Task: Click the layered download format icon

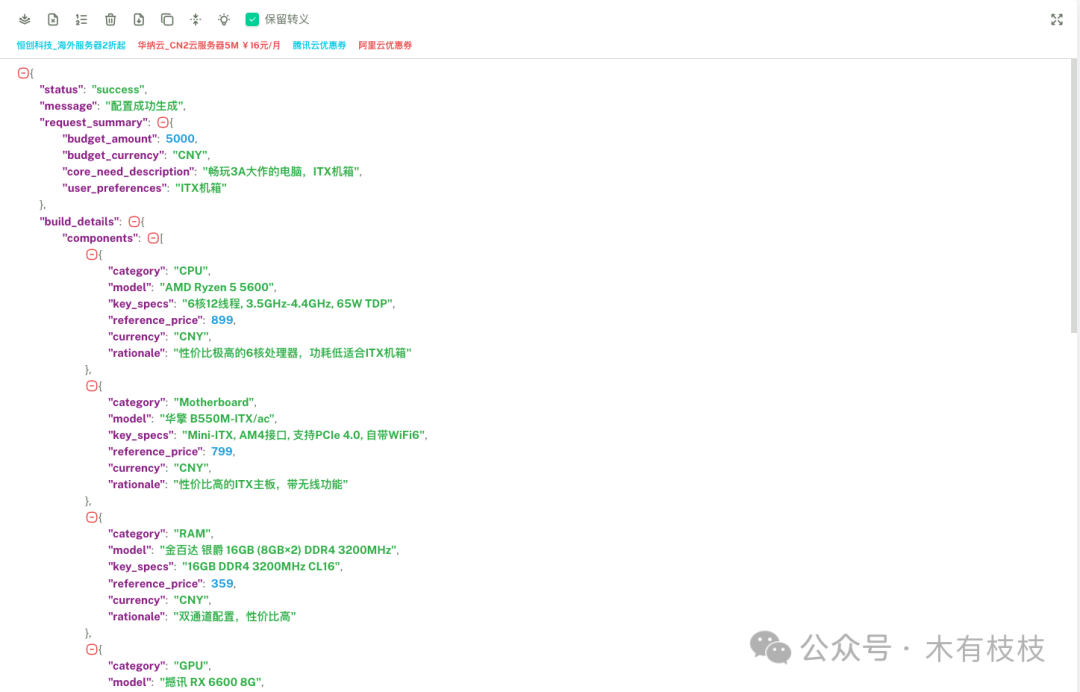Action: pyautogui.click(x=25, y=19)
